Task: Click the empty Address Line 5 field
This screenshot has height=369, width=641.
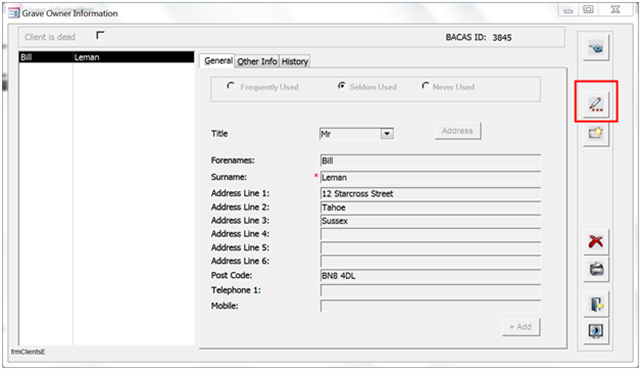Action: pyautogui.click(x=430, y=248)
